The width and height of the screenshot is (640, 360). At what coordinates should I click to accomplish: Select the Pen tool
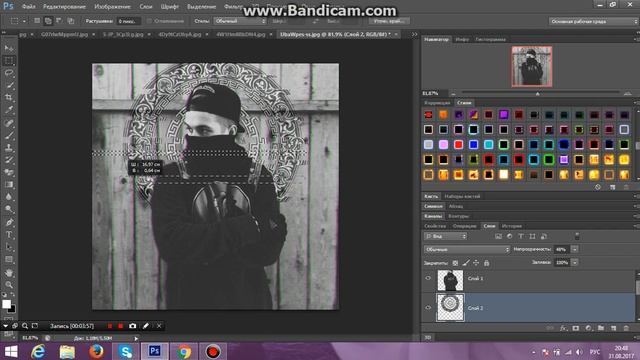[9, 222]
